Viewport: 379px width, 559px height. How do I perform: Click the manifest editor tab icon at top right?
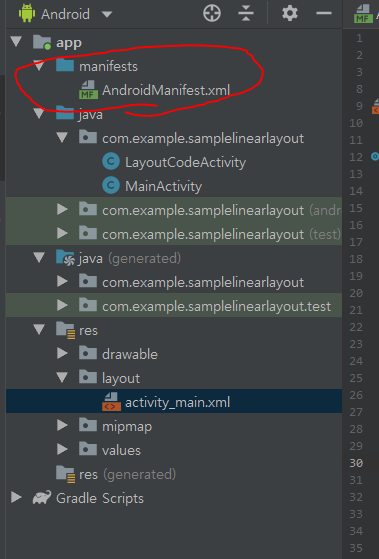[363, 15]
